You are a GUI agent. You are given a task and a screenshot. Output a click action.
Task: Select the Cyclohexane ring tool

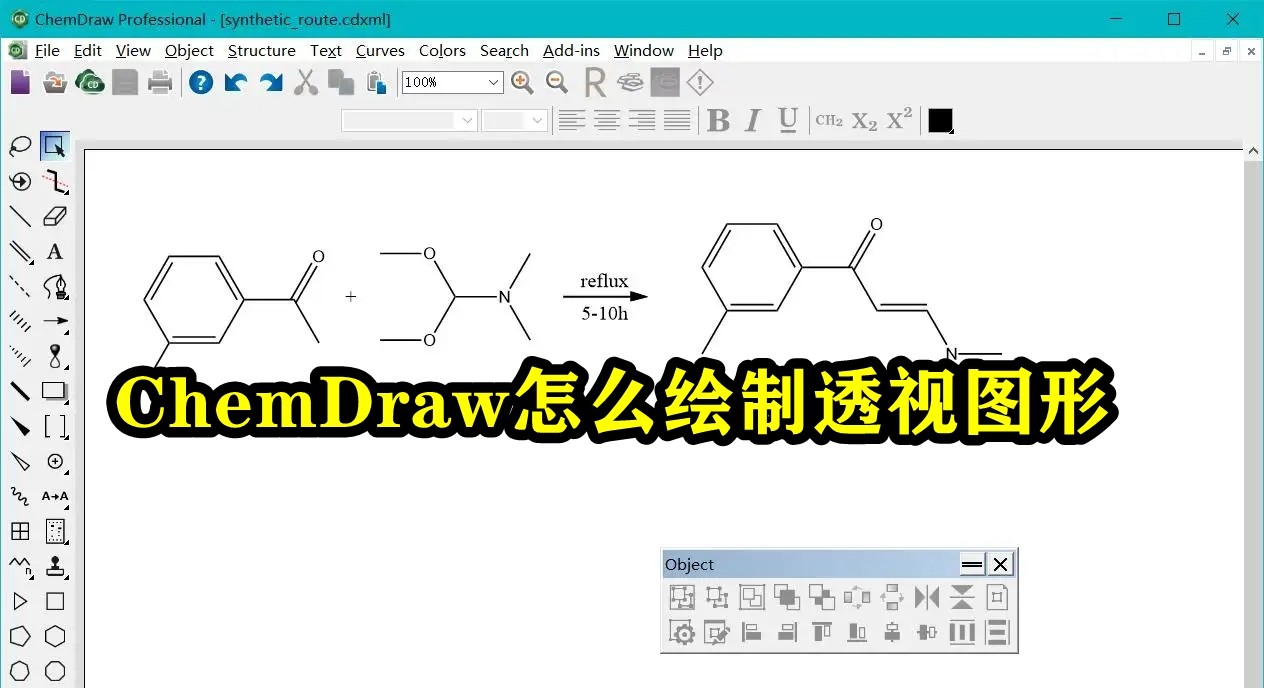click(55, 636)
